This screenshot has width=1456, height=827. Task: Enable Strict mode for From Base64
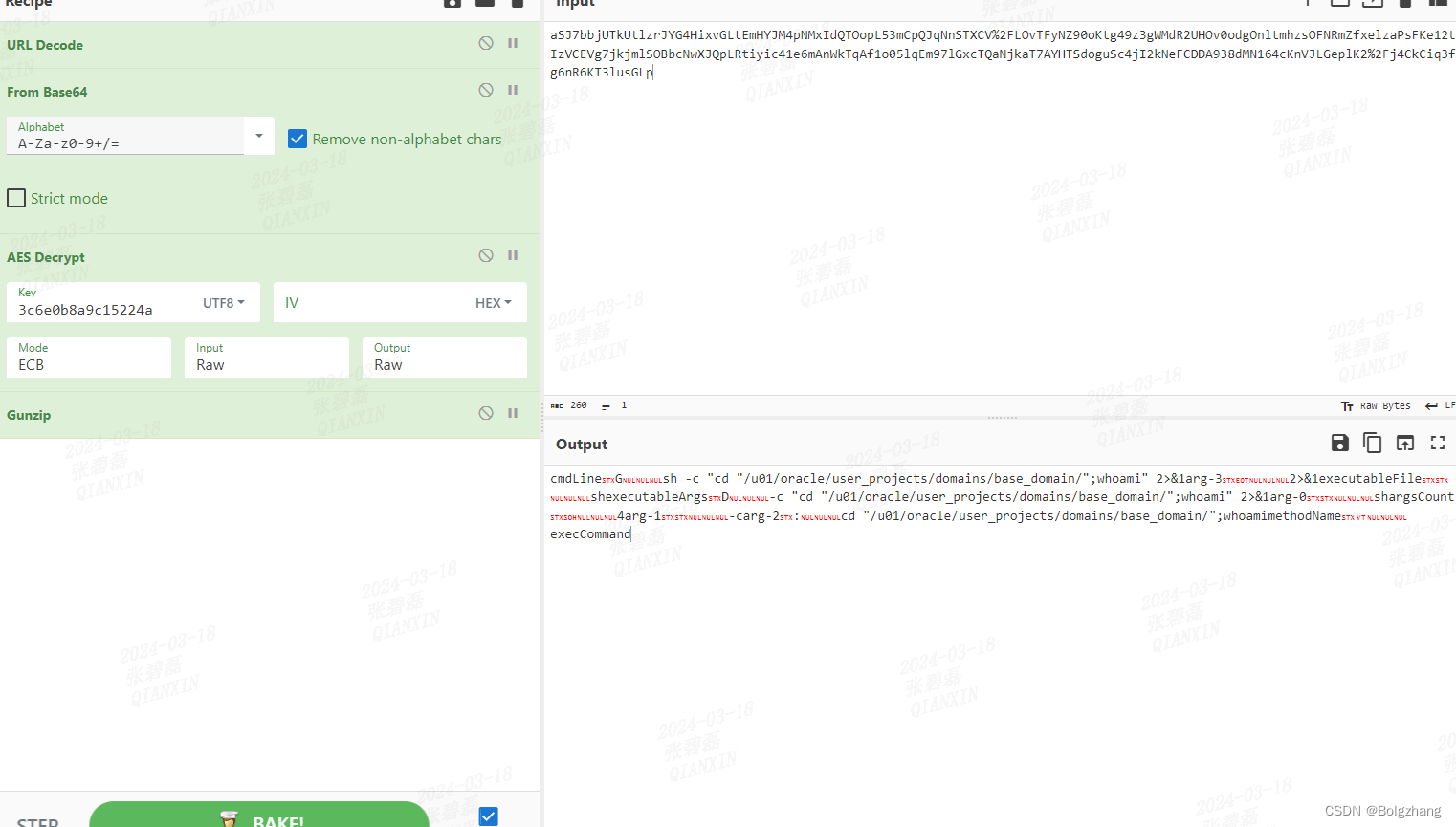point(16,198)
